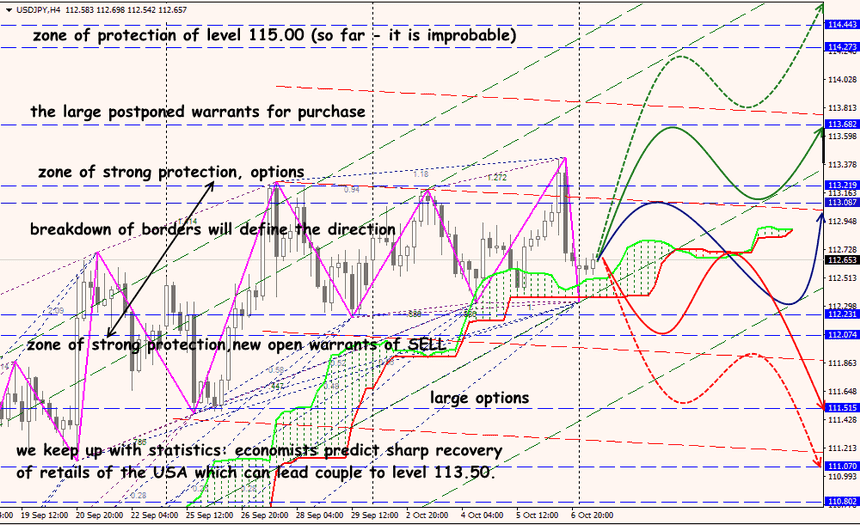This screenshot has width=860, height=525.
Task: Click the USDJPY,H4 symbol title
Action: (x=38, y=10)
